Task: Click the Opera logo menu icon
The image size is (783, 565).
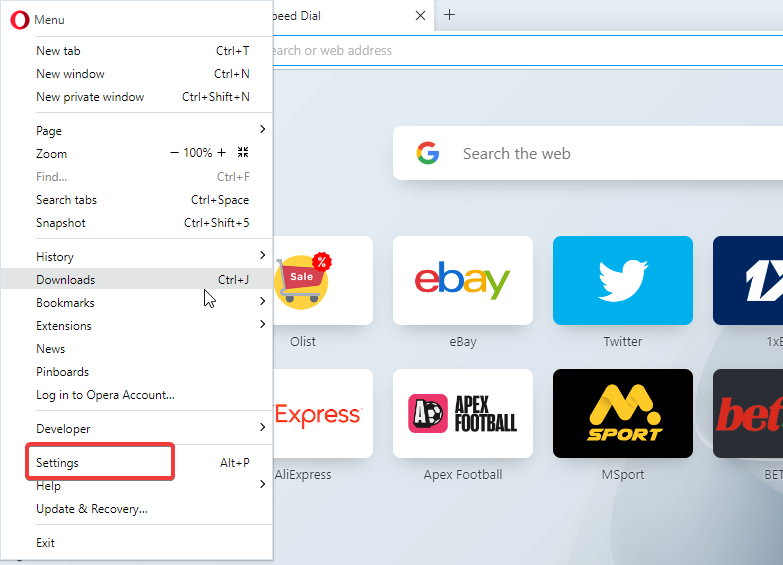Action: point(19,20)
